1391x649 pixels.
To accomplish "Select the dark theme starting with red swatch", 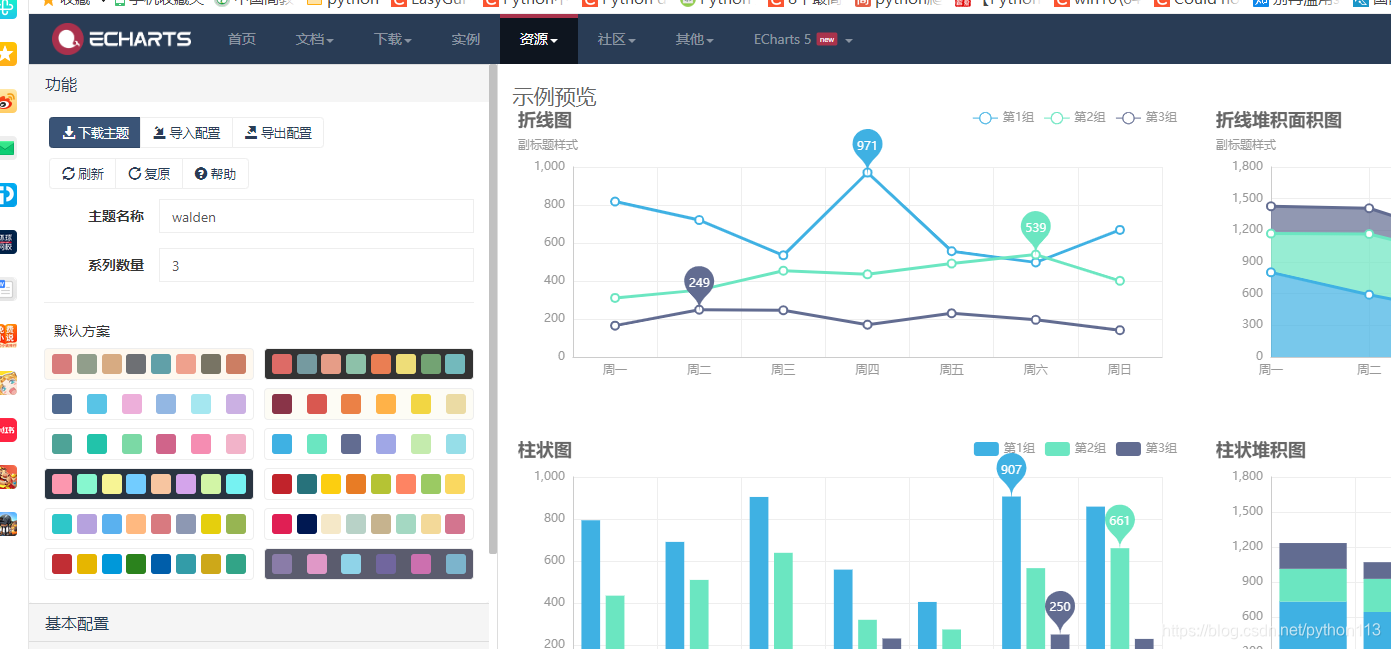I will [369, 364].
